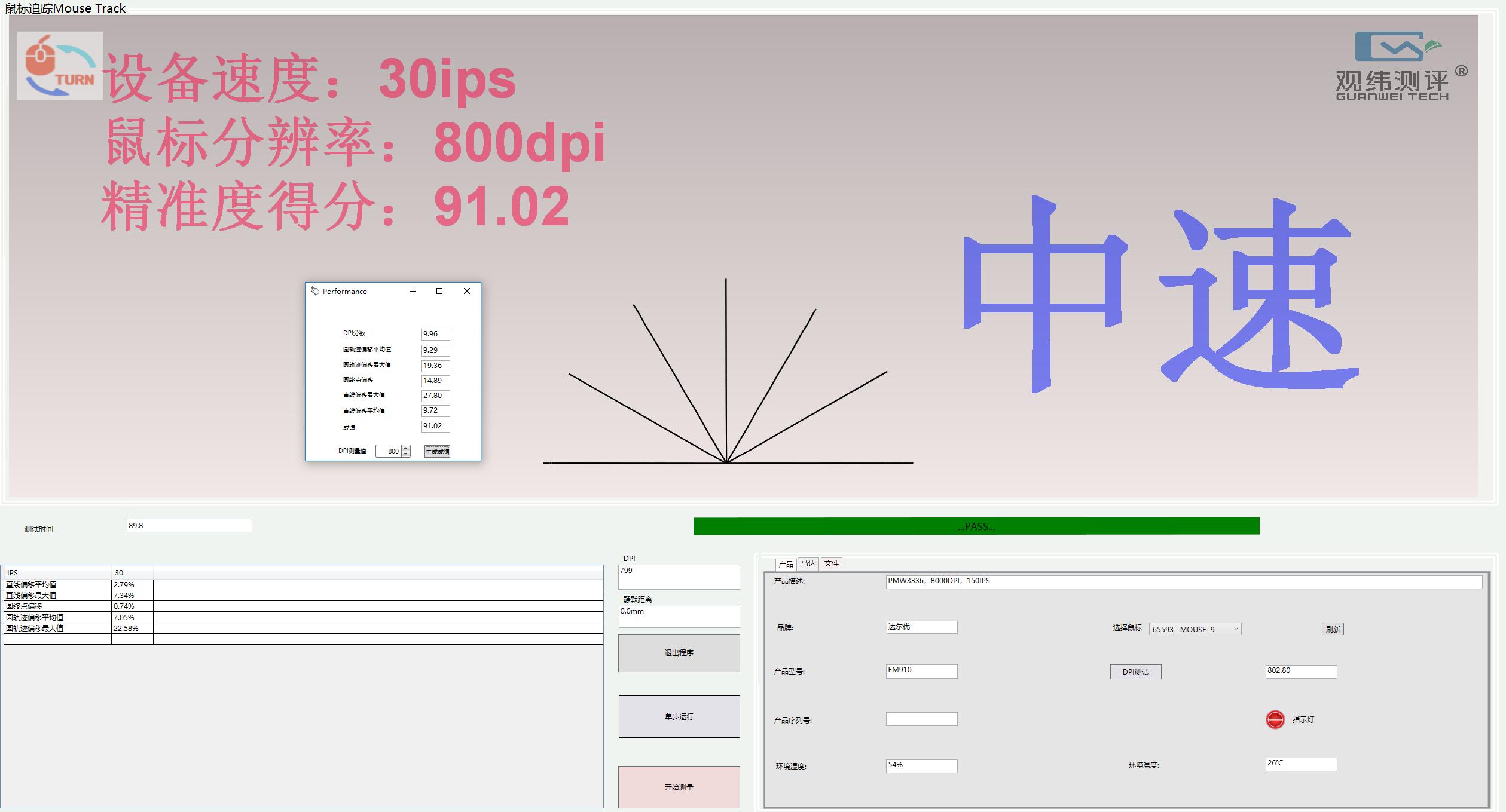Click the 刷新 button
The image size is (1506, 812).
click(x=1332, y=629)
